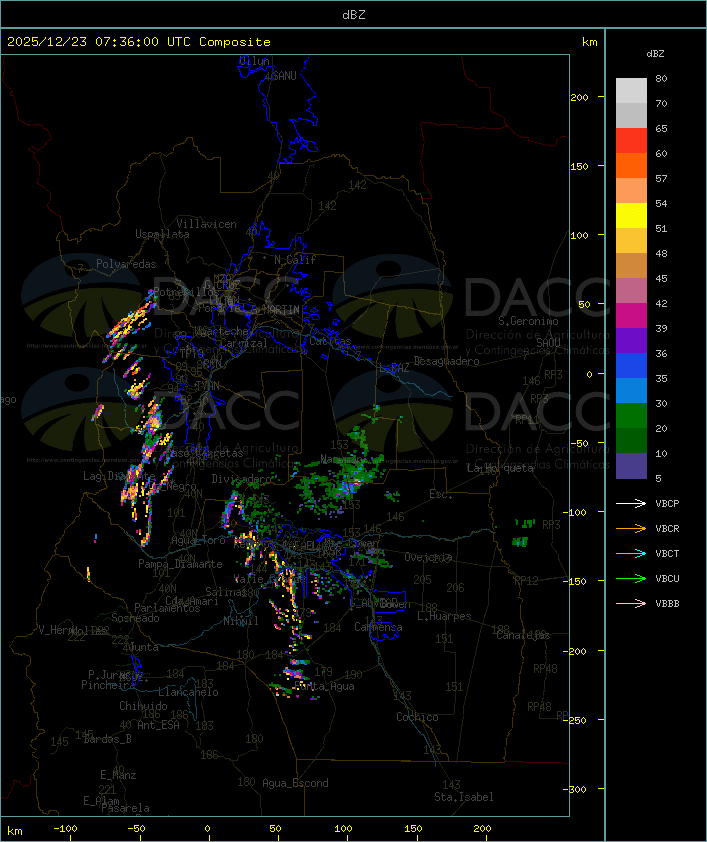Viewport: 707px width, 842px height.
Task: Click the dBZ heading above the color scale
Action: click(x=655, y=54)
